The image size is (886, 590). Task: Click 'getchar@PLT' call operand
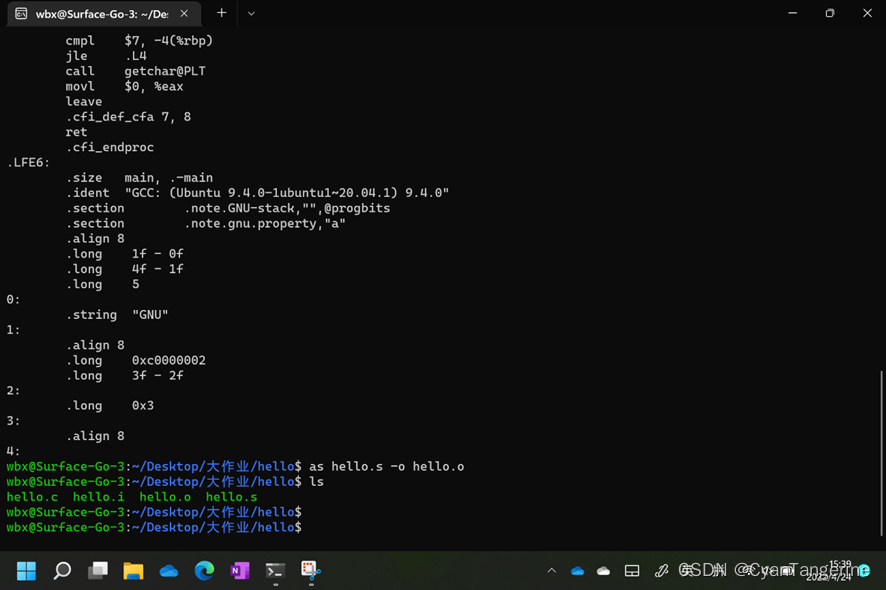pos(165,71)
